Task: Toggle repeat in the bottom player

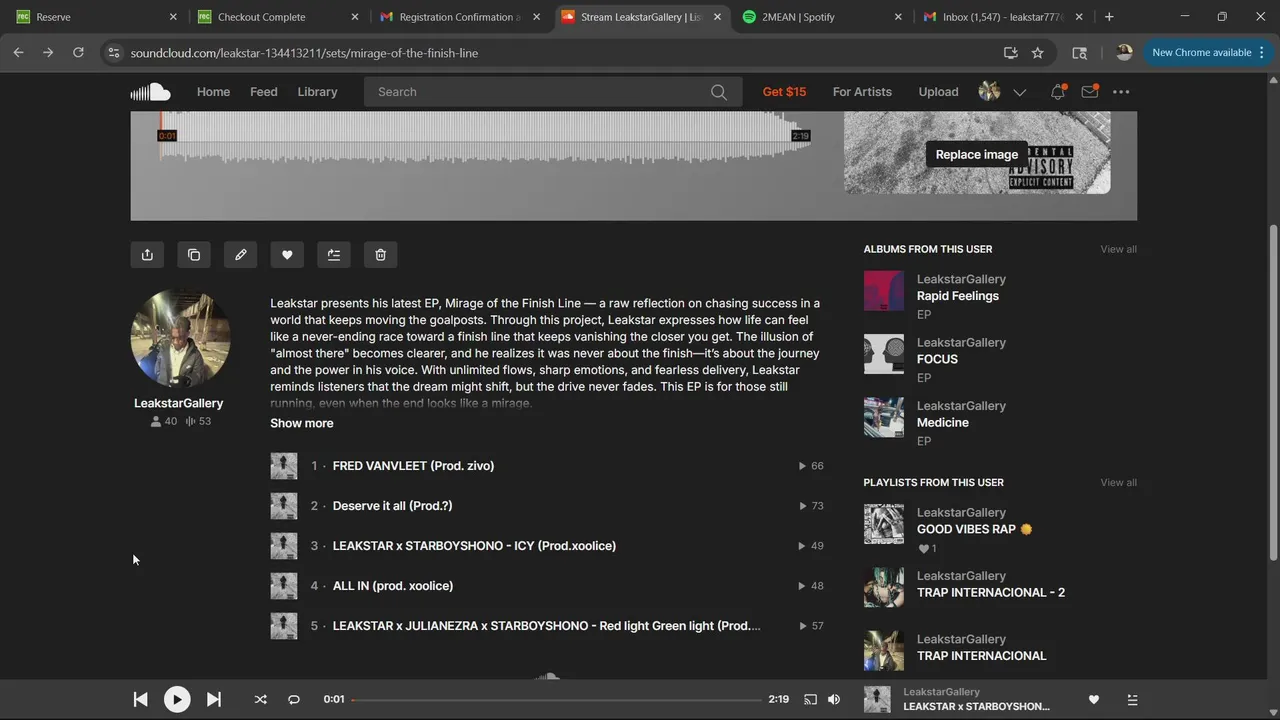Action: click(x=294, y=699)
